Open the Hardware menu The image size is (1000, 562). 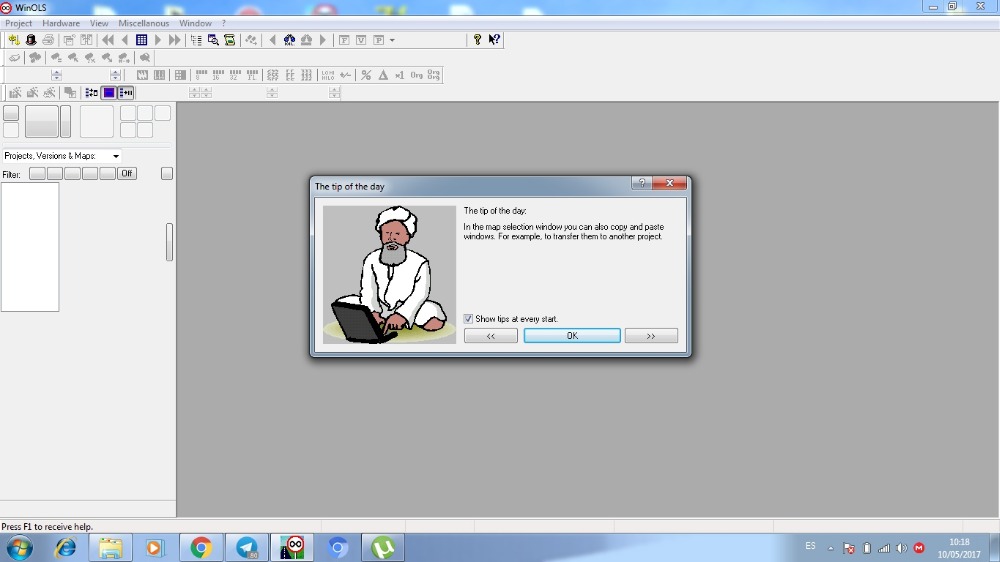pyautogui.click(x=61, y=23)
